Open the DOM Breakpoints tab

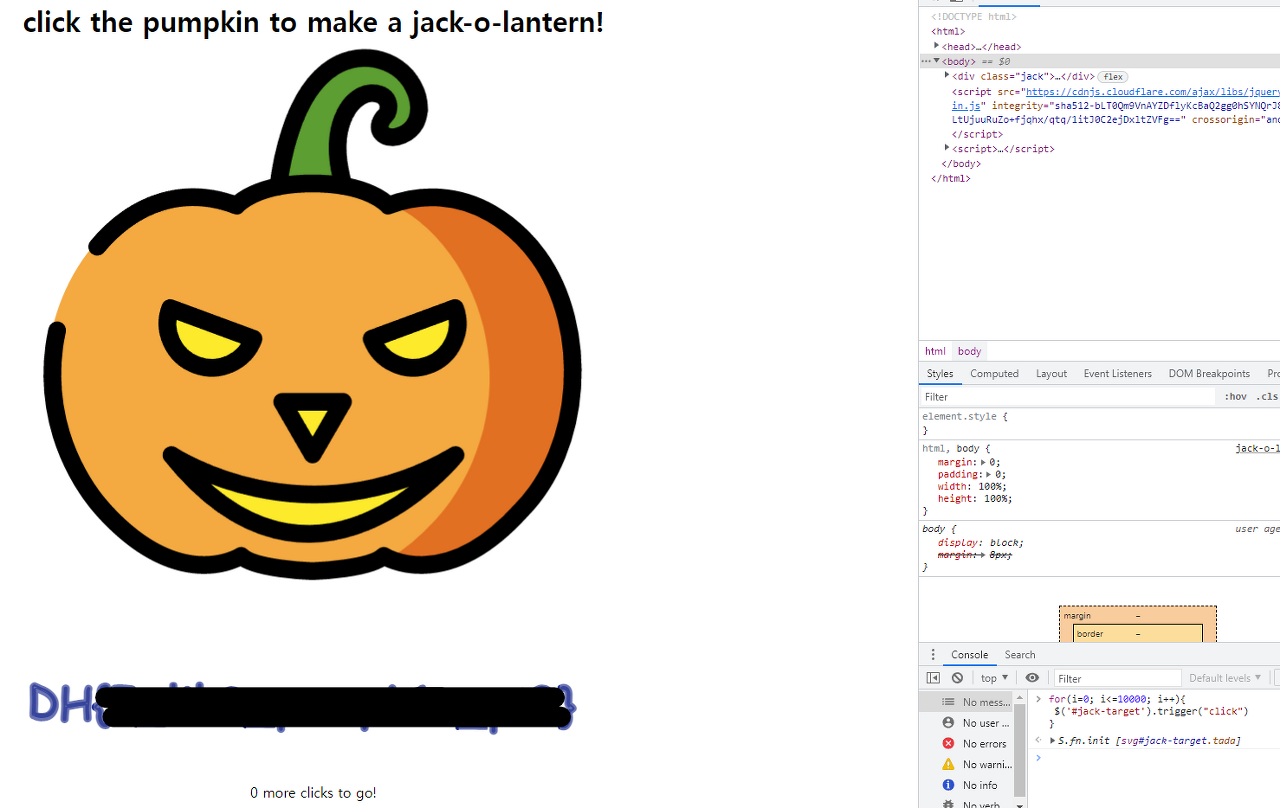(1209, 374)
